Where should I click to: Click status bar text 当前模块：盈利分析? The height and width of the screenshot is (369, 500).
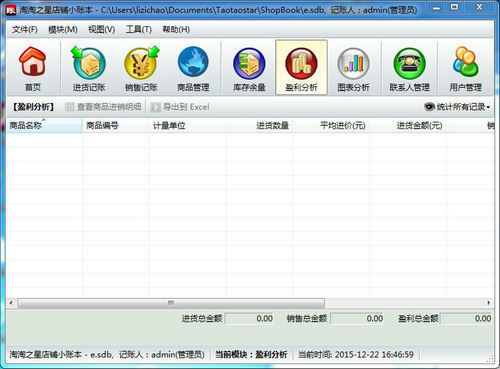coord(251,354)
